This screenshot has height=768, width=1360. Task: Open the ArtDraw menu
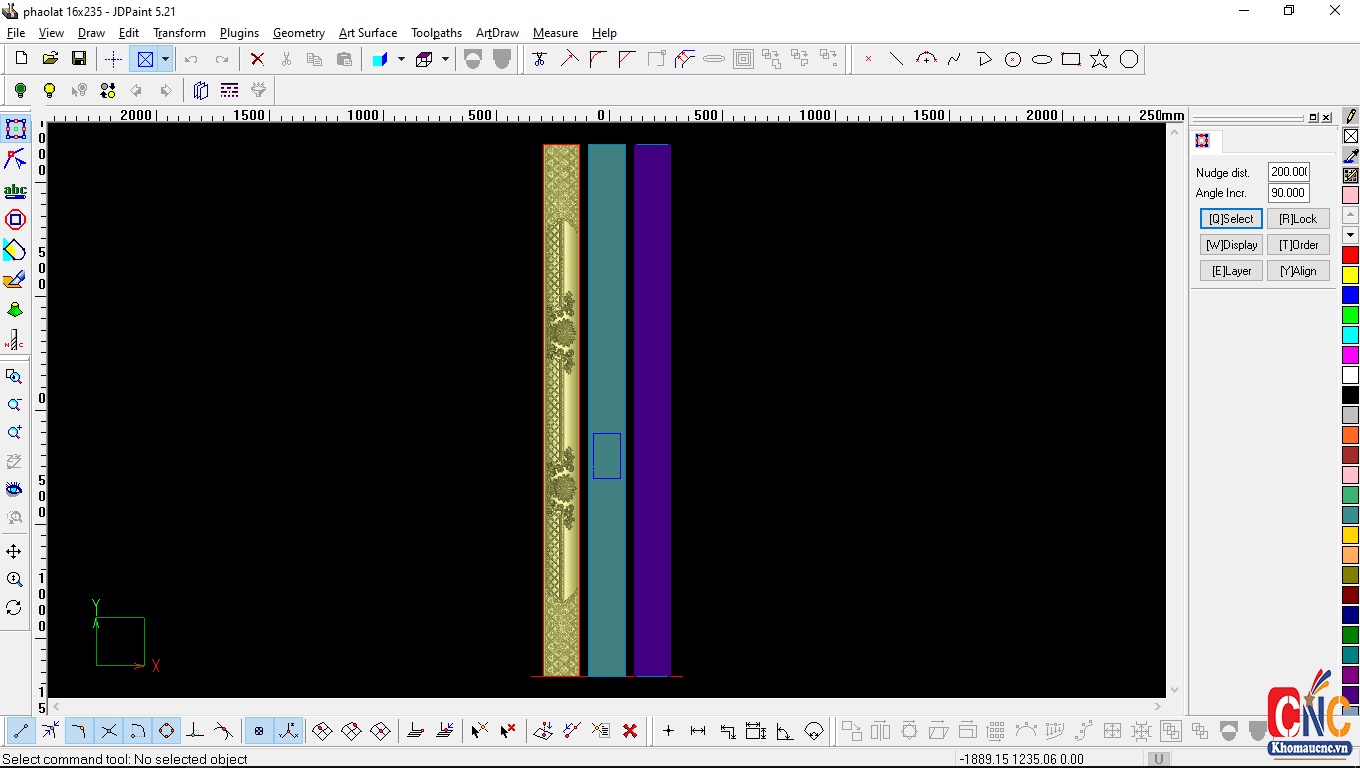(496, 33)
